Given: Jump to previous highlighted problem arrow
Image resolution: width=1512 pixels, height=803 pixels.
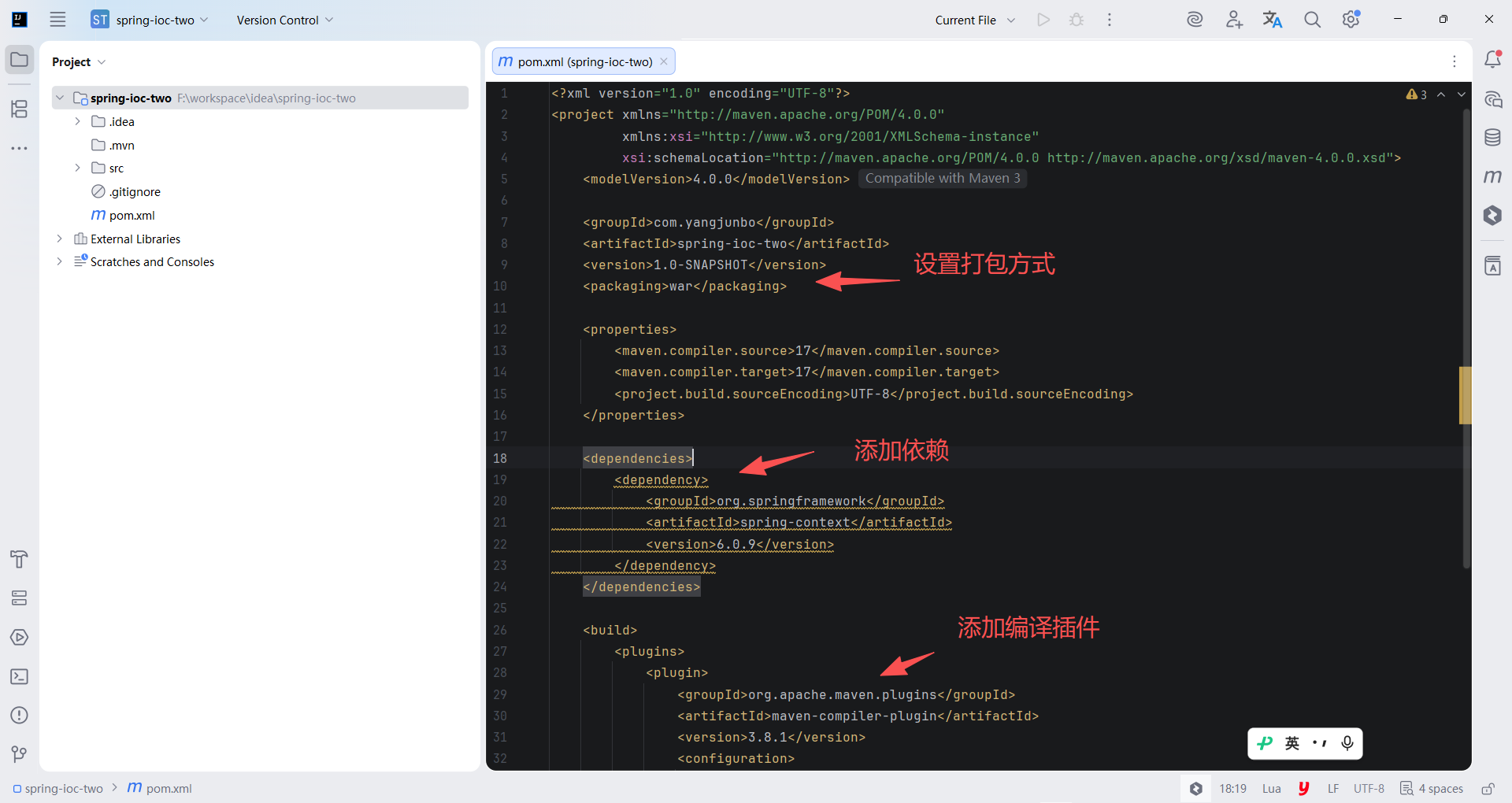Looking at the screenshot, I should [1441, 94].
